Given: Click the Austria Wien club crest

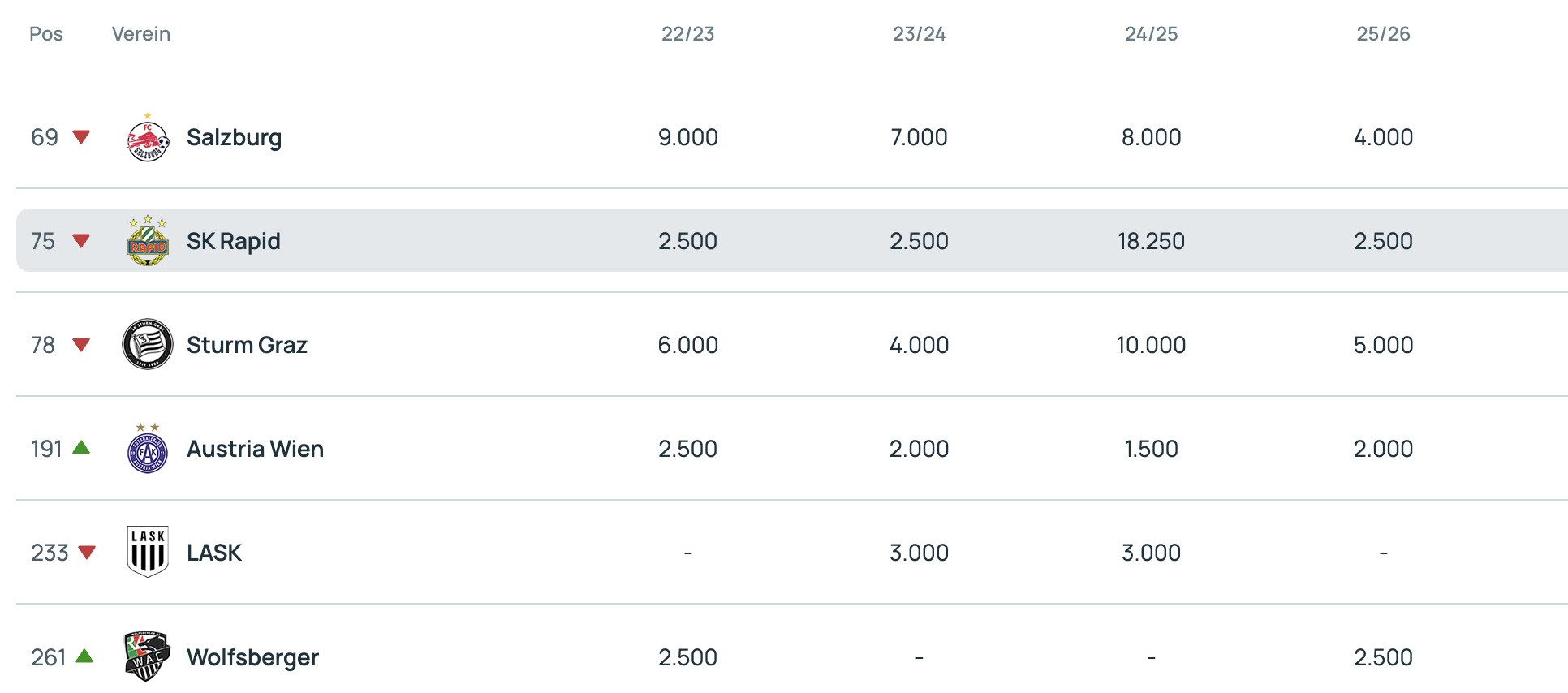Looking at the screenshot, I should click(x=148, y=449).
